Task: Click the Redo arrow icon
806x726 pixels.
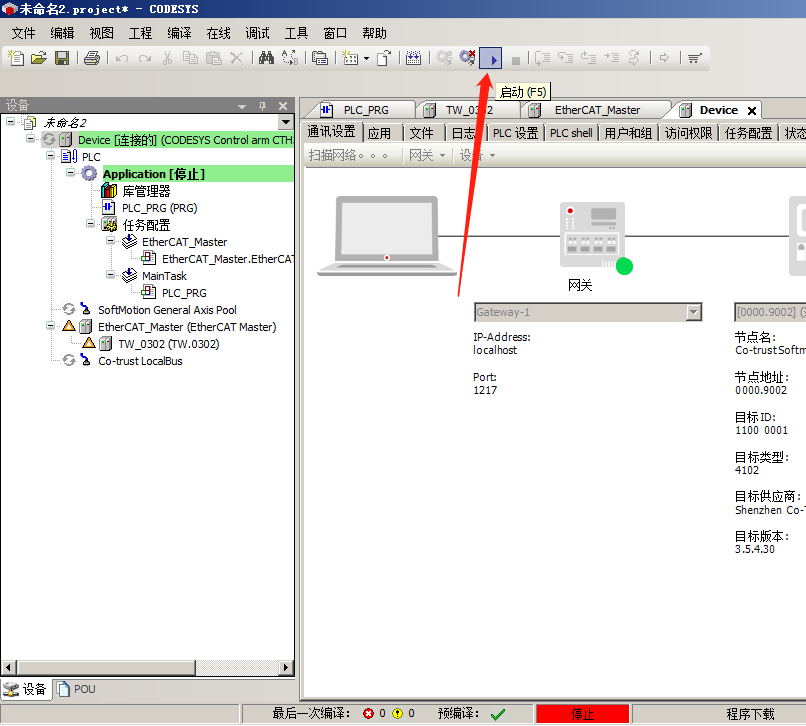Action: tap(145, 58)
